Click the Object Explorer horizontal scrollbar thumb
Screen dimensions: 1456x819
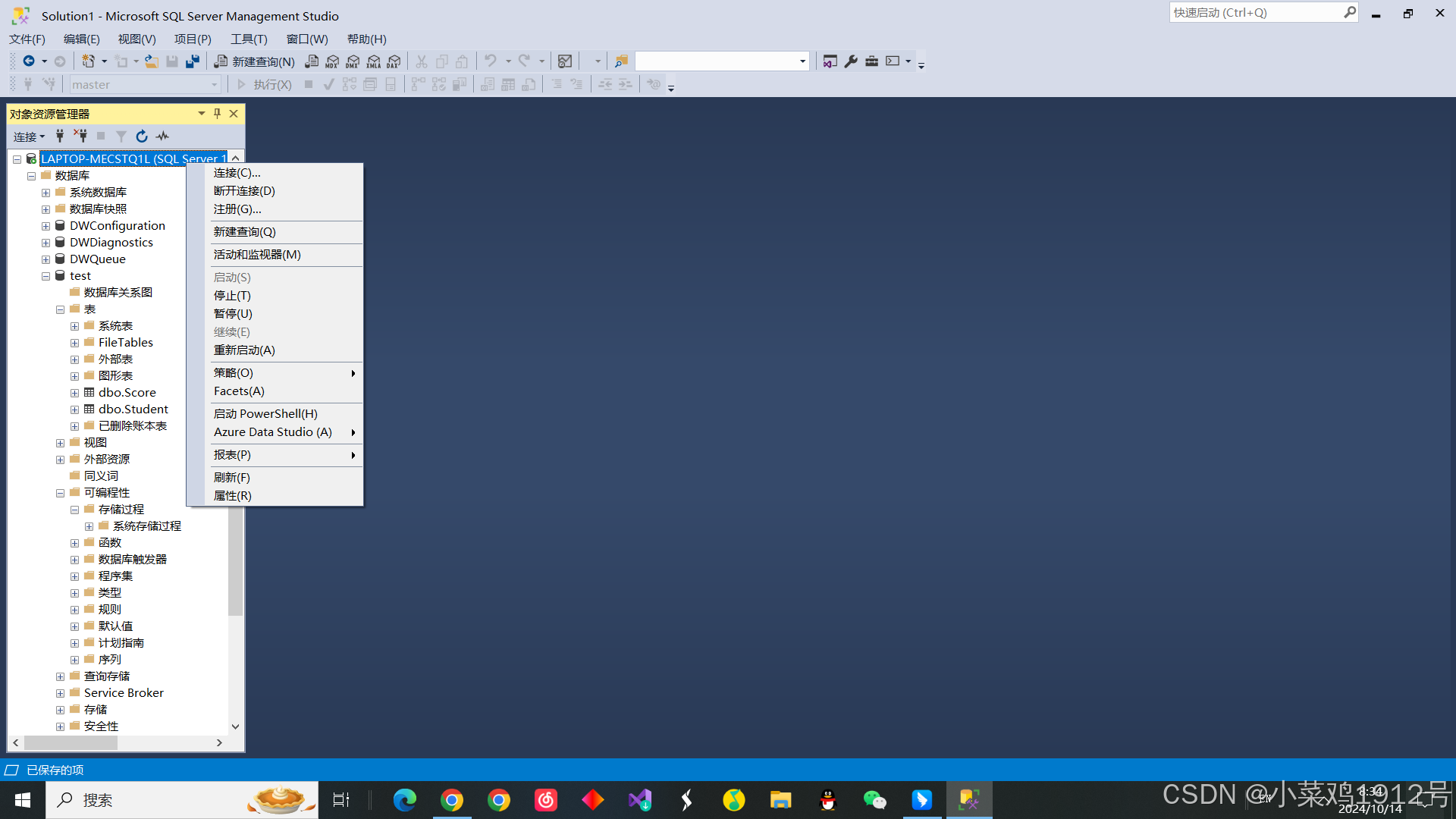click(x=71, y=743)
